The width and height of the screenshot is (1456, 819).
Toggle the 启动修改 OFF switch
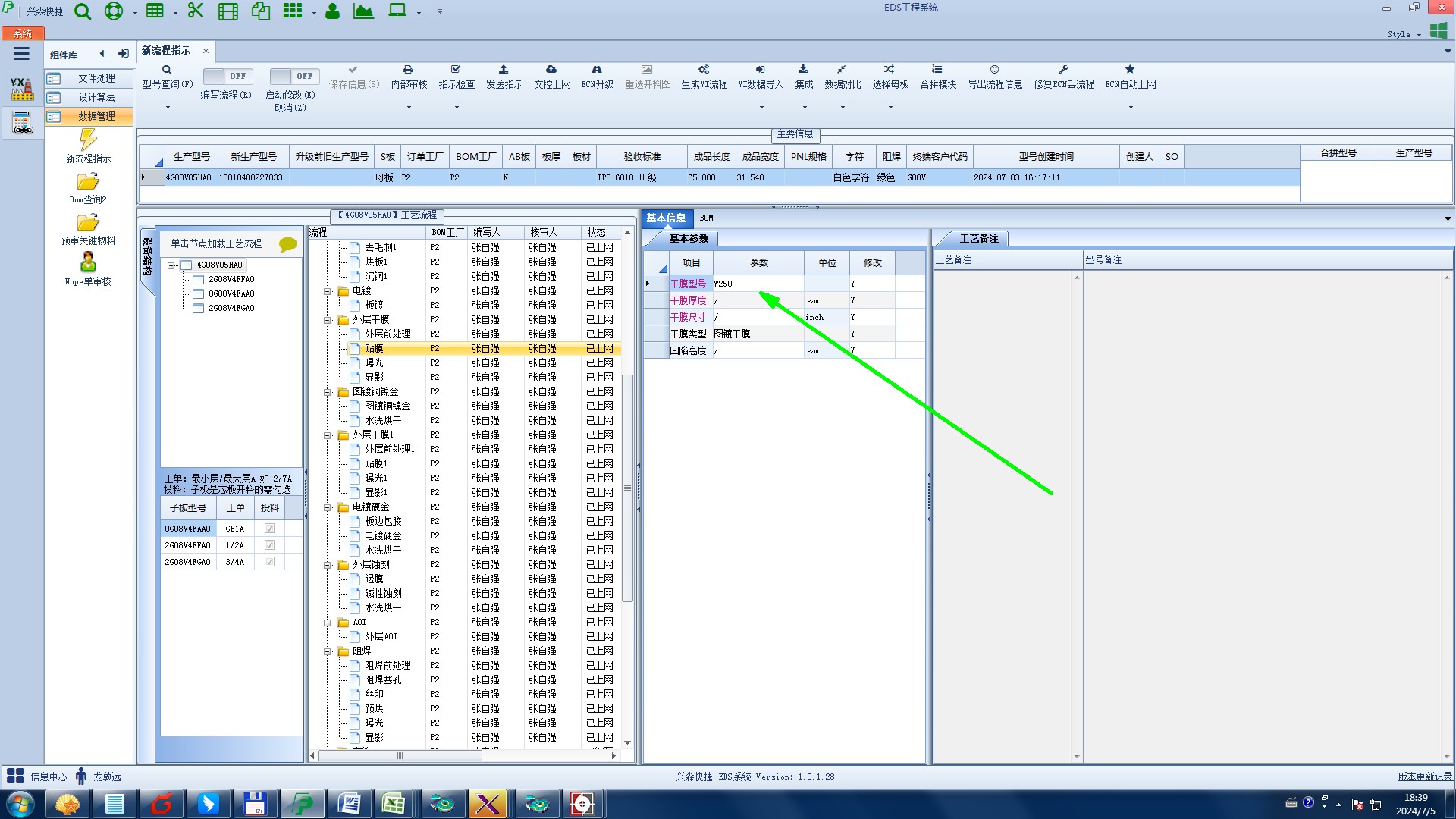click(294, 76)
